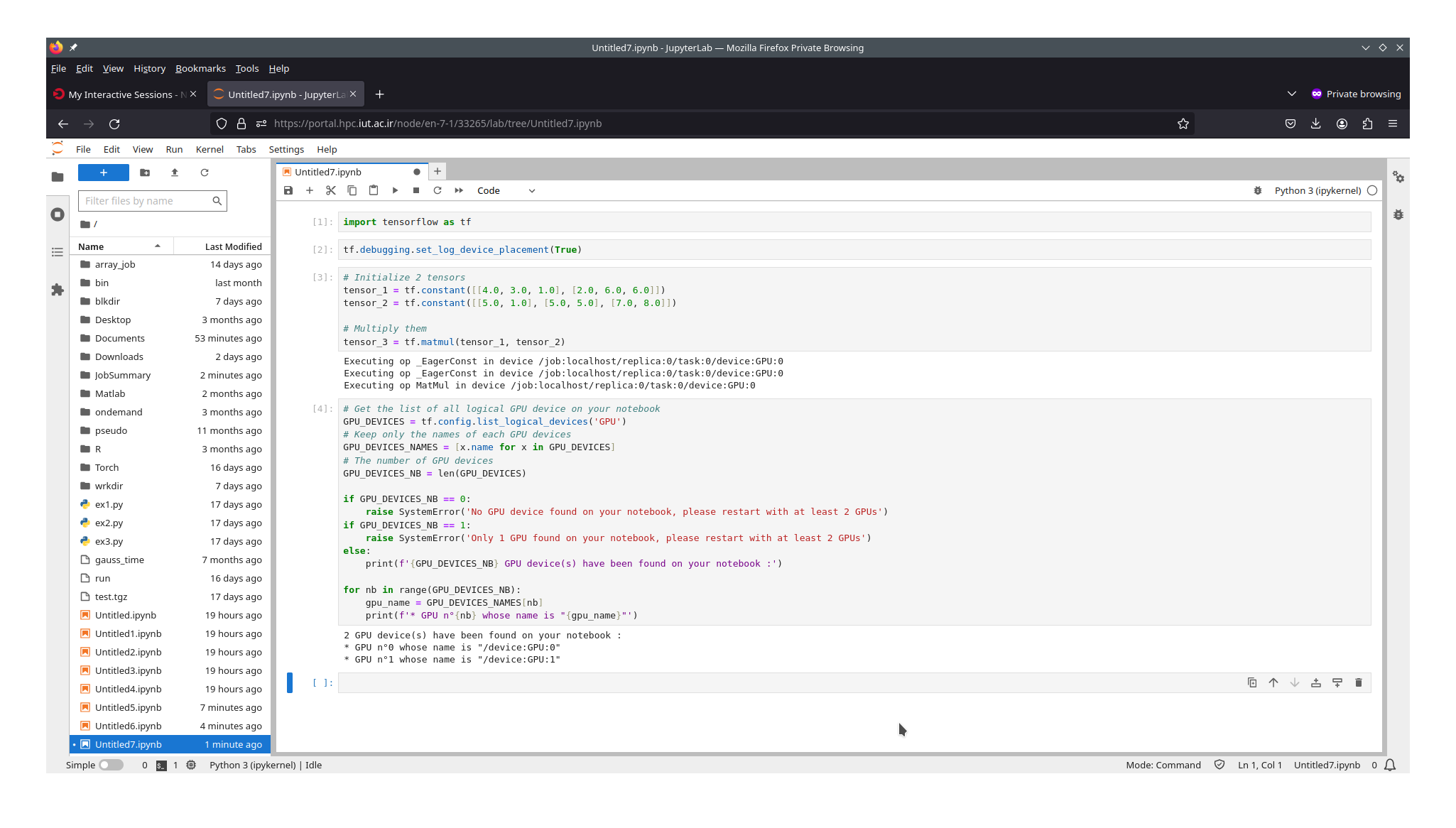Image resolution: width=1456 pixels, height=828 pixels.
Task: Toggle Simple mode switch at bottom
Action: pos(110,765)
